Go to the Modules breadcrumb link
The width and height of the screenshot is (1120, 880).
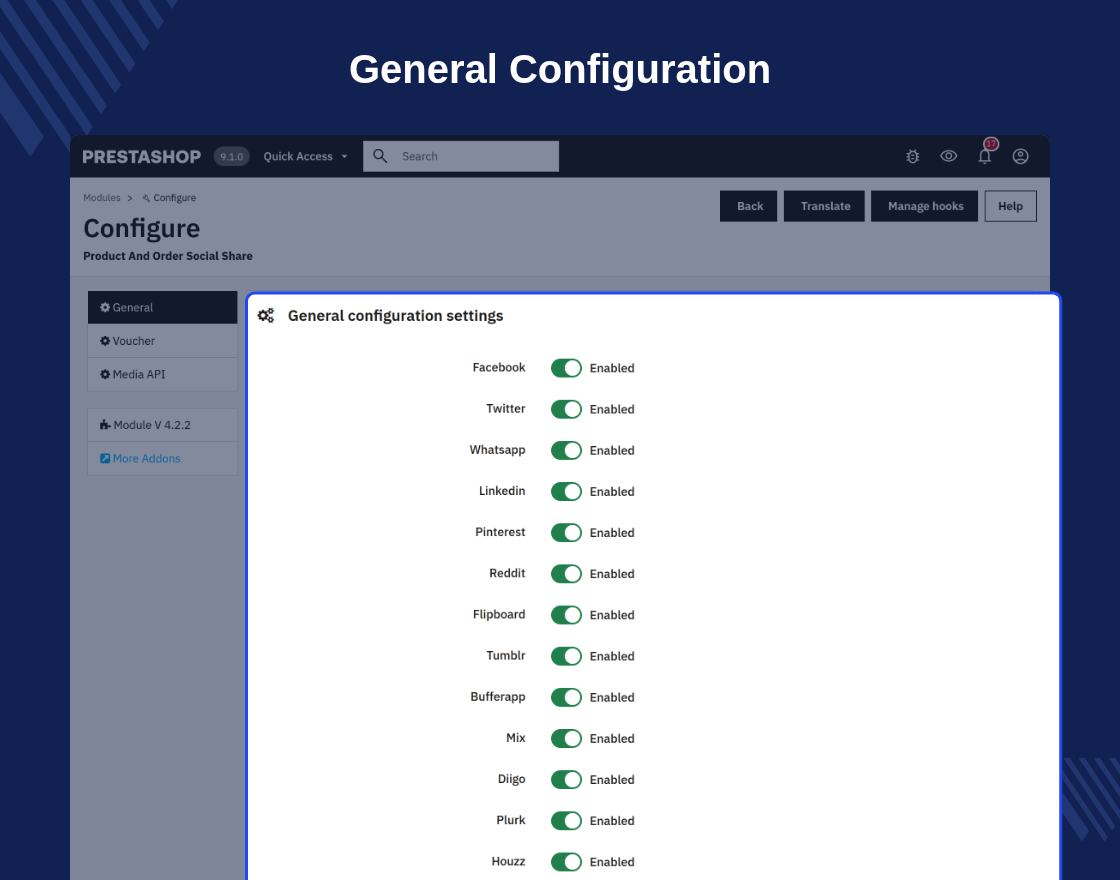pos(101,198)
